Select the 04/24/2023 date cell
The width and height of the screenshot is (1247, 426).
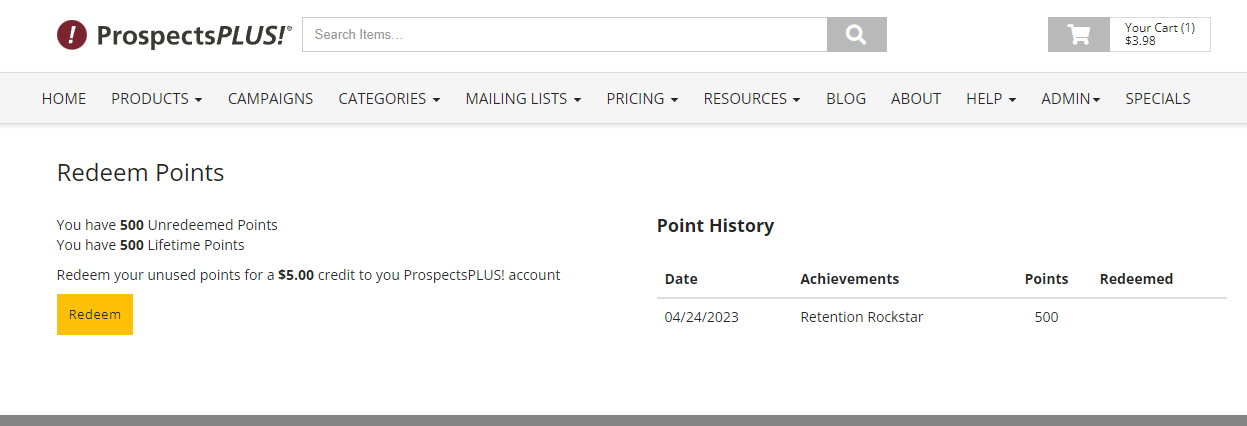coord(702,317)
